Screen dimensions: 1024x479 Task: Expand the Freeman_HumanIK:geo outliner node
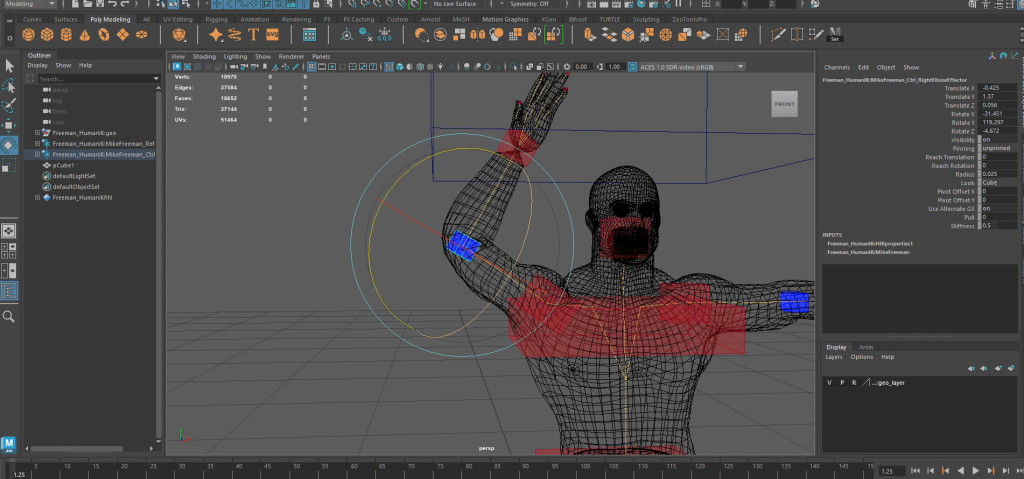pyautogui.click(x=38, y=132)
